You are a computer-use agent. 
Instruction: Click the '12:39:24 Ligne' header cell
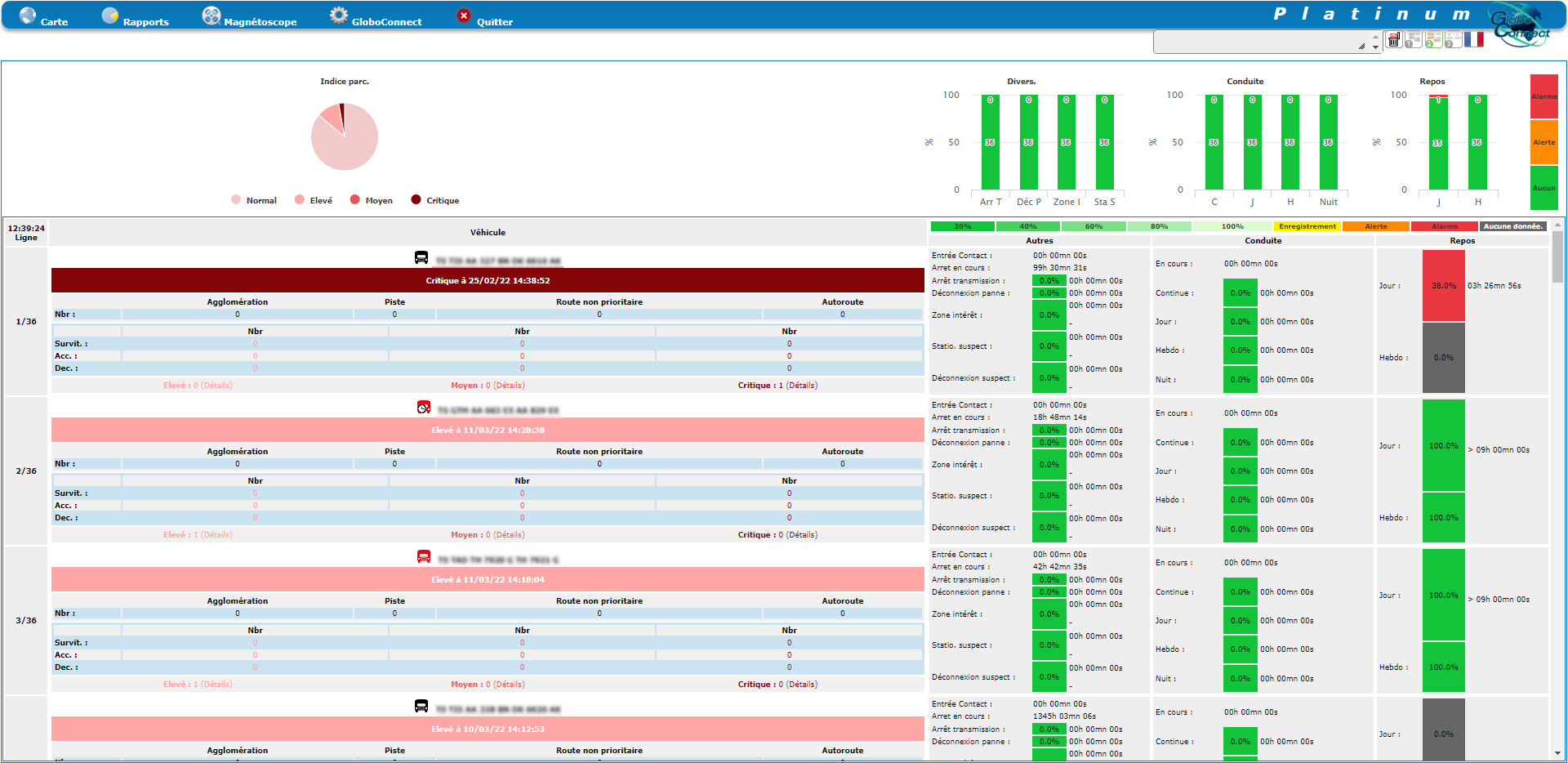(26, 233)
